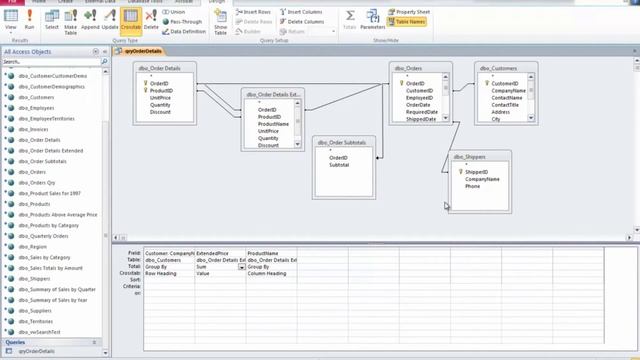Click Delete Columns in Query Setup
This screenshot has height=360, width=640.
click(x=302, y=22)
